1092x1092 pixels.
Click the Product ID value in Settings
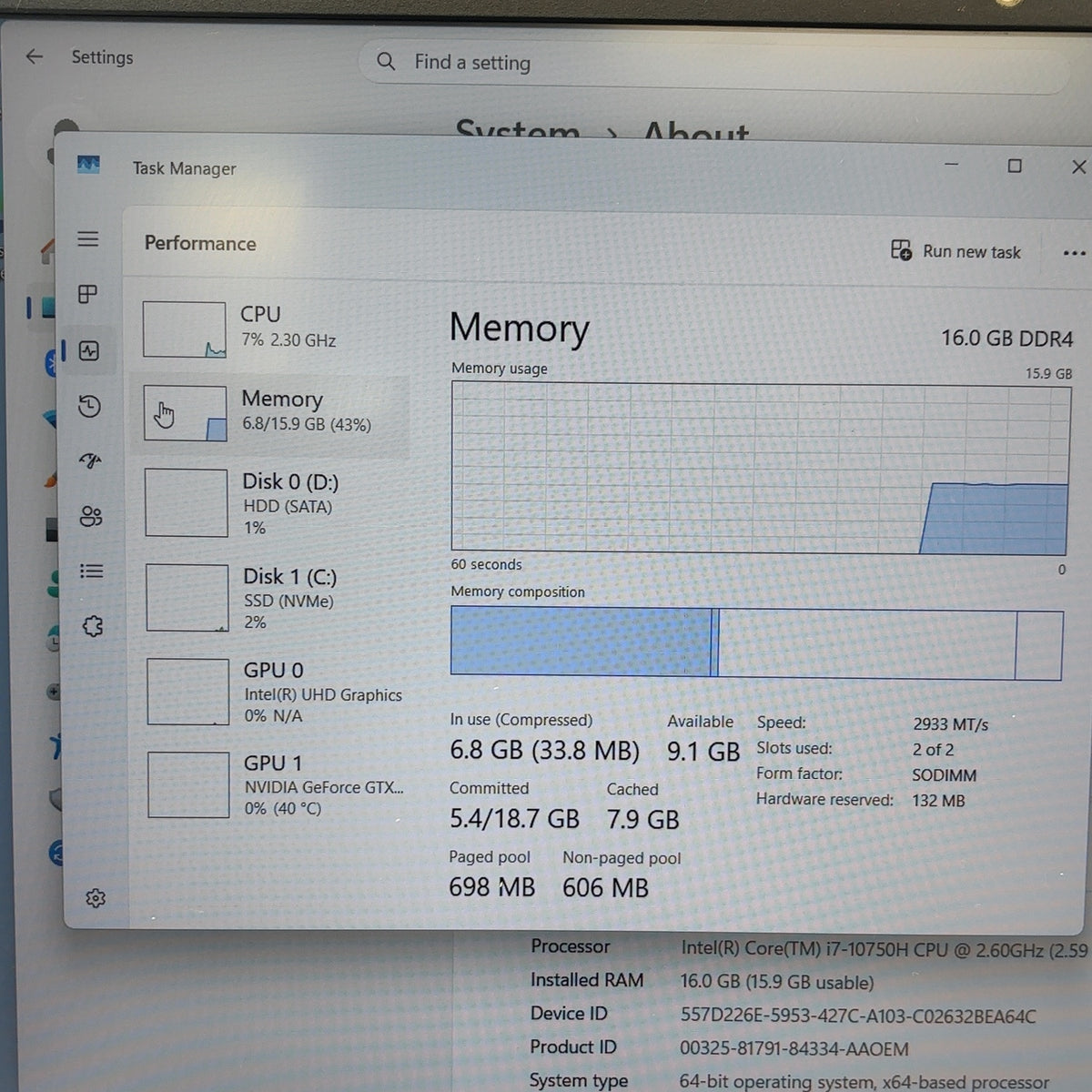(x=794, y=1048)
